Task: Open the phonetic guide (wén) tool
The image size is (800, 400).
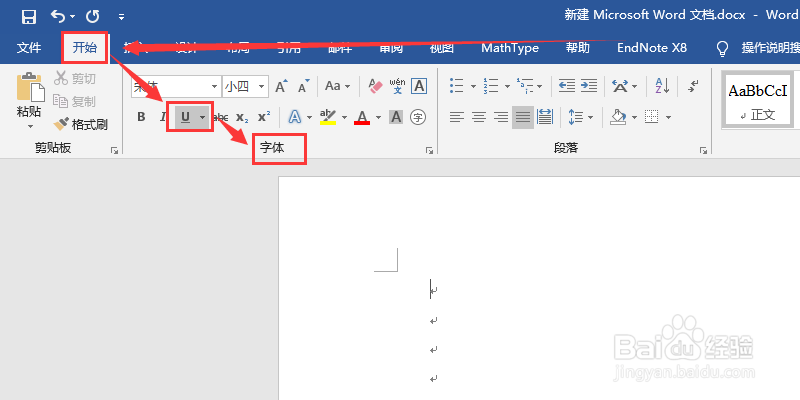Action: click(397, 86)
